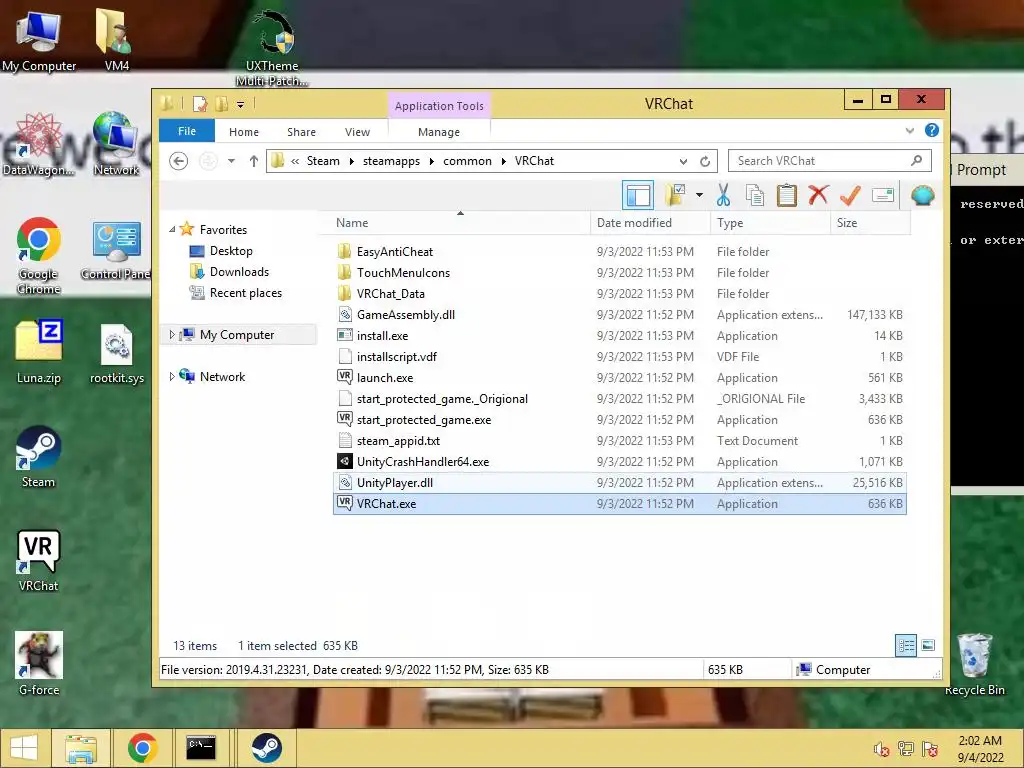
Task: Toggle the preview pane layout icon
Action: tap(637, 195)
